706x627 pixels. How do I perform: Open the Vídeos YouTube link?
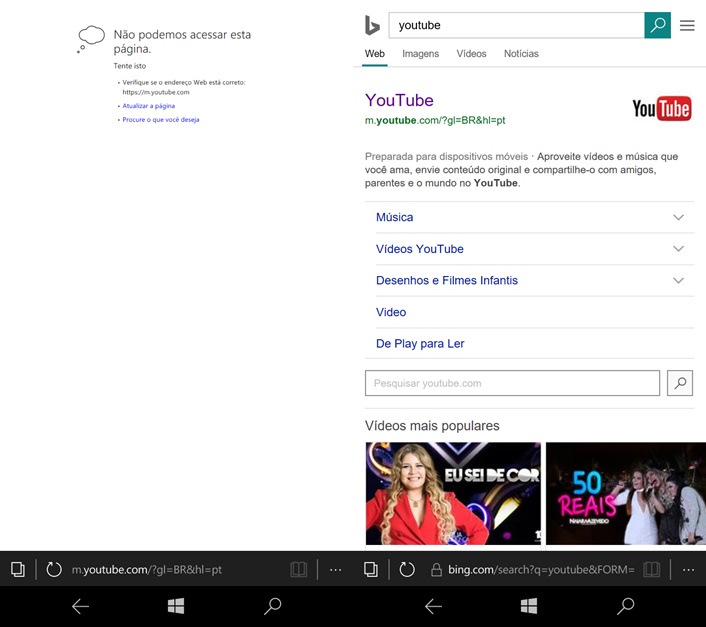pos(420,249)
